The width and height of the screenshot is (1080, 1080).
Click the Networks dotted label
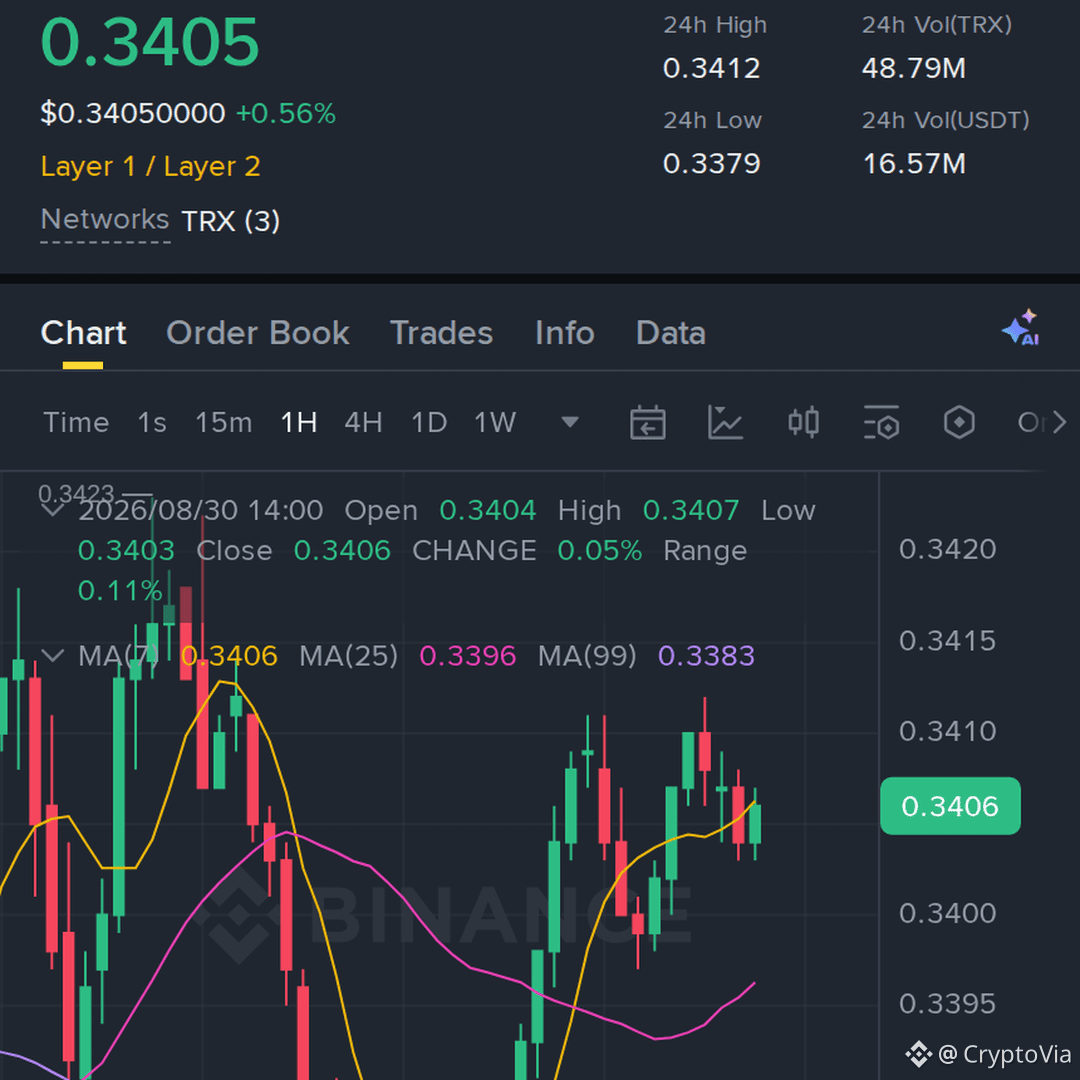point(105,220)
